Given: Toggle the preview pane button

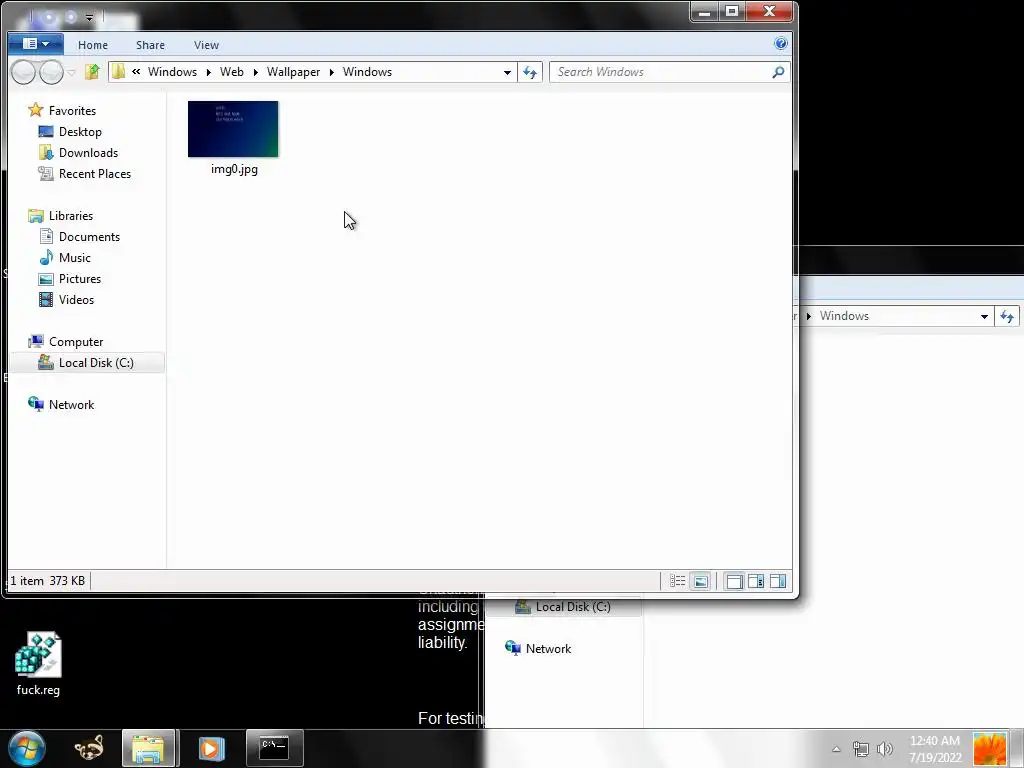Looking at the screenshot, I should pyautogui.click(x=778, y=581).
